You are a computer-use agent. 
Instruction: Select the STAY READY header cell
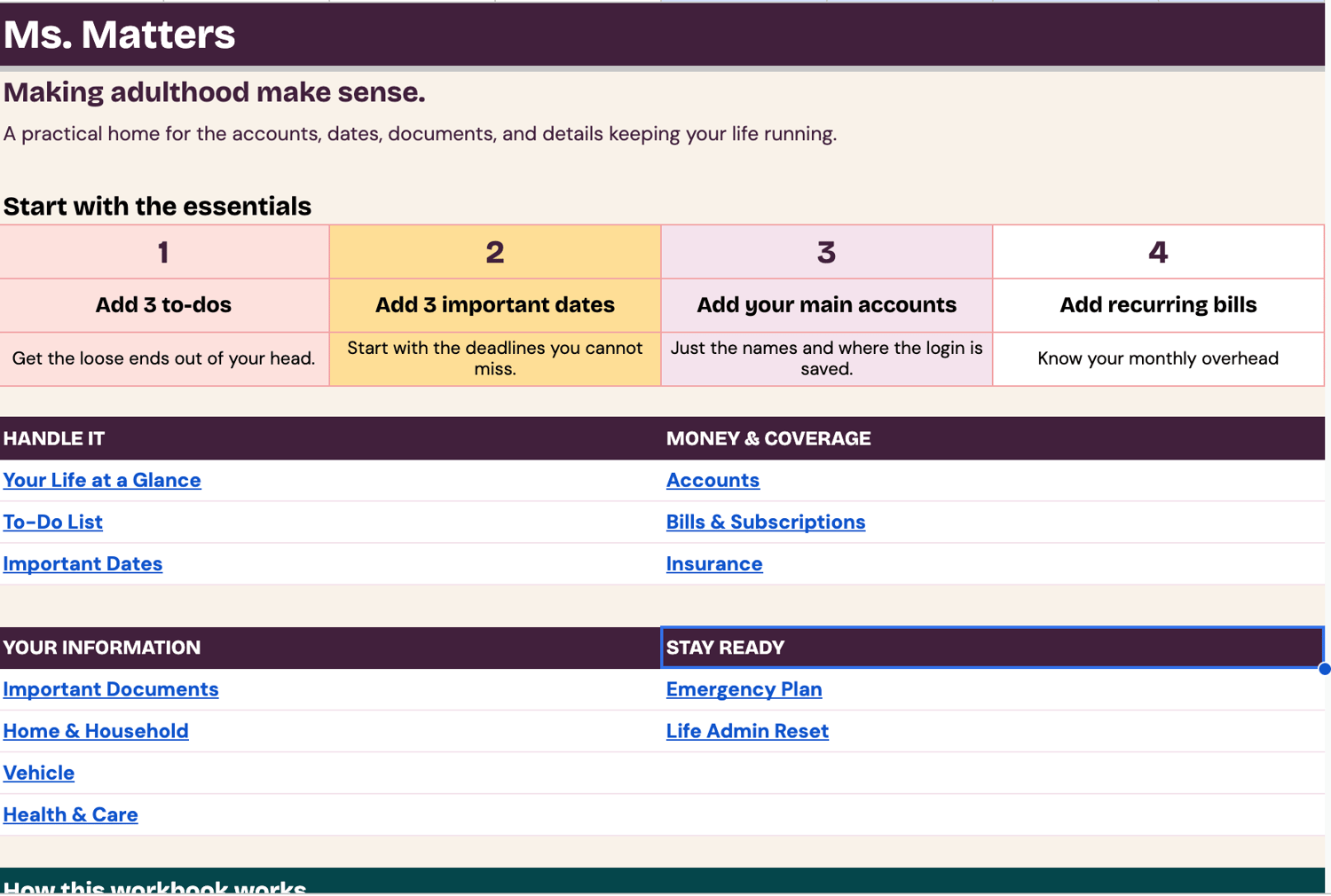tap(993, 648)
